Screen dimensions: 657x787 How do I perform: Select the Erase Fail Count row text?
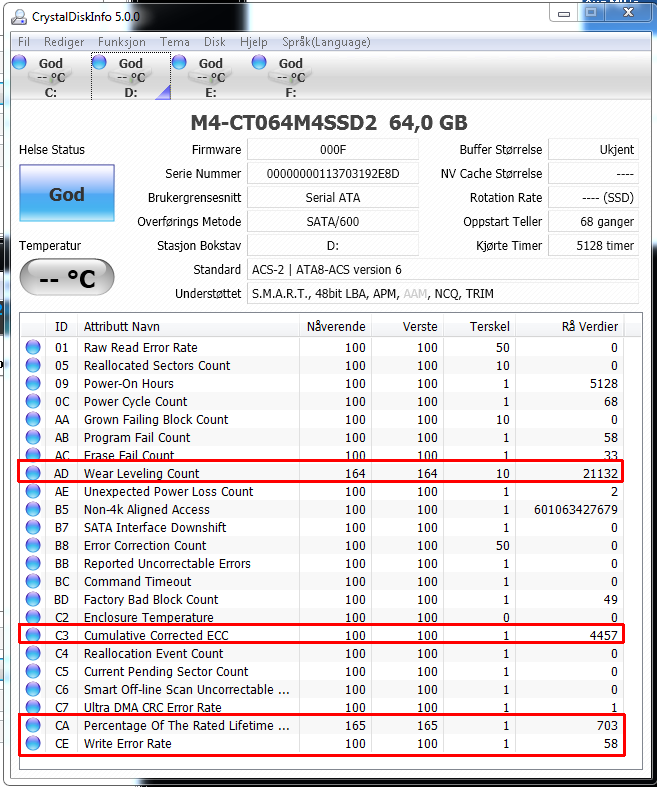(129, 455)
